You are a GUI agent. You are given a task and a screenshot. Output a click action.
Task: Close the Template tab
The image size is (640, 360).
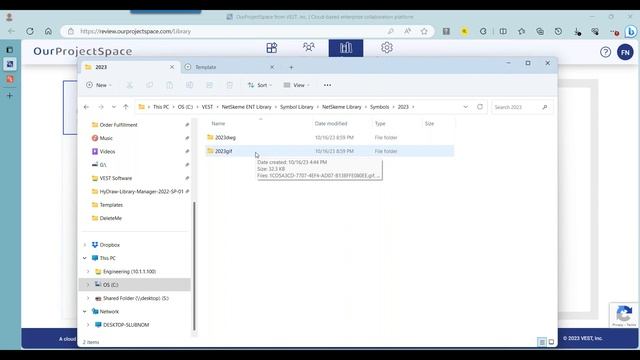(x=272, y=67)
